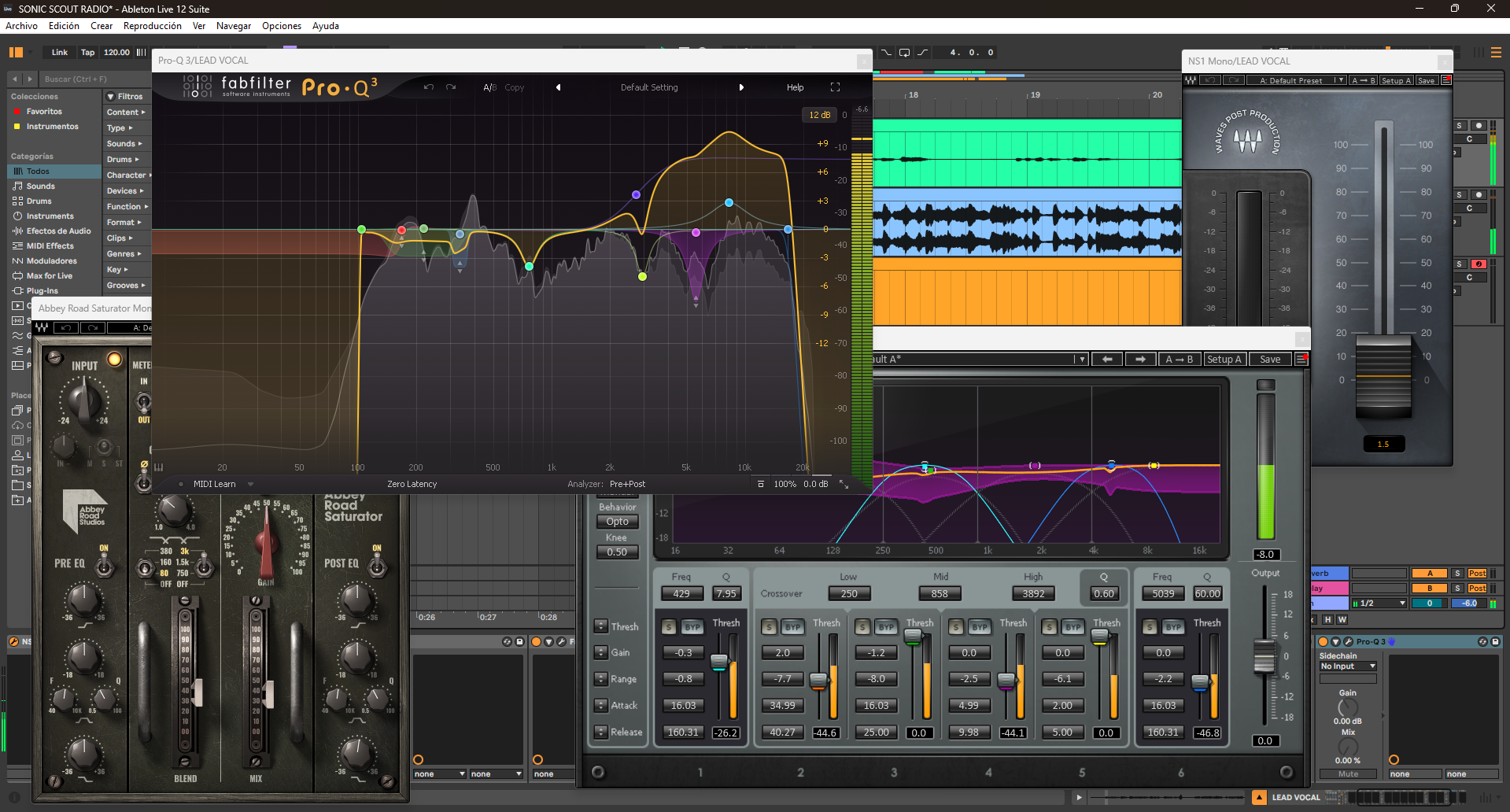Click Setup A in the C6 toolbar

(1224, 360)
